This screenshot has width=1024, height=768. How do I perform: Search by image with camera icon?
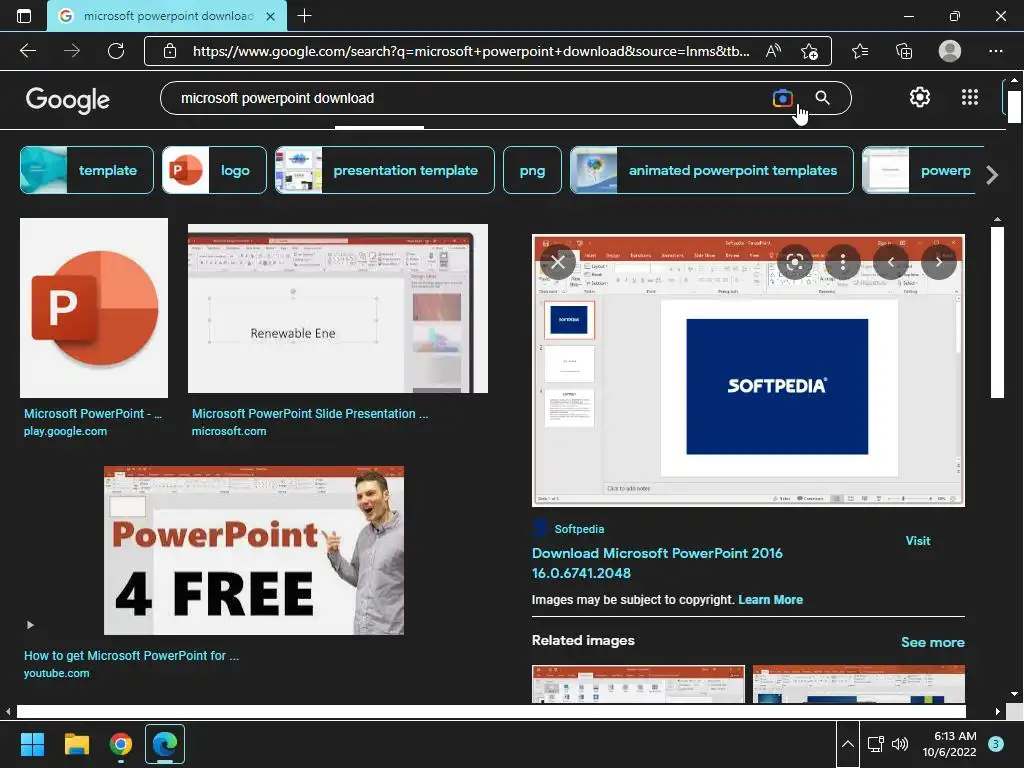point(782,98)
